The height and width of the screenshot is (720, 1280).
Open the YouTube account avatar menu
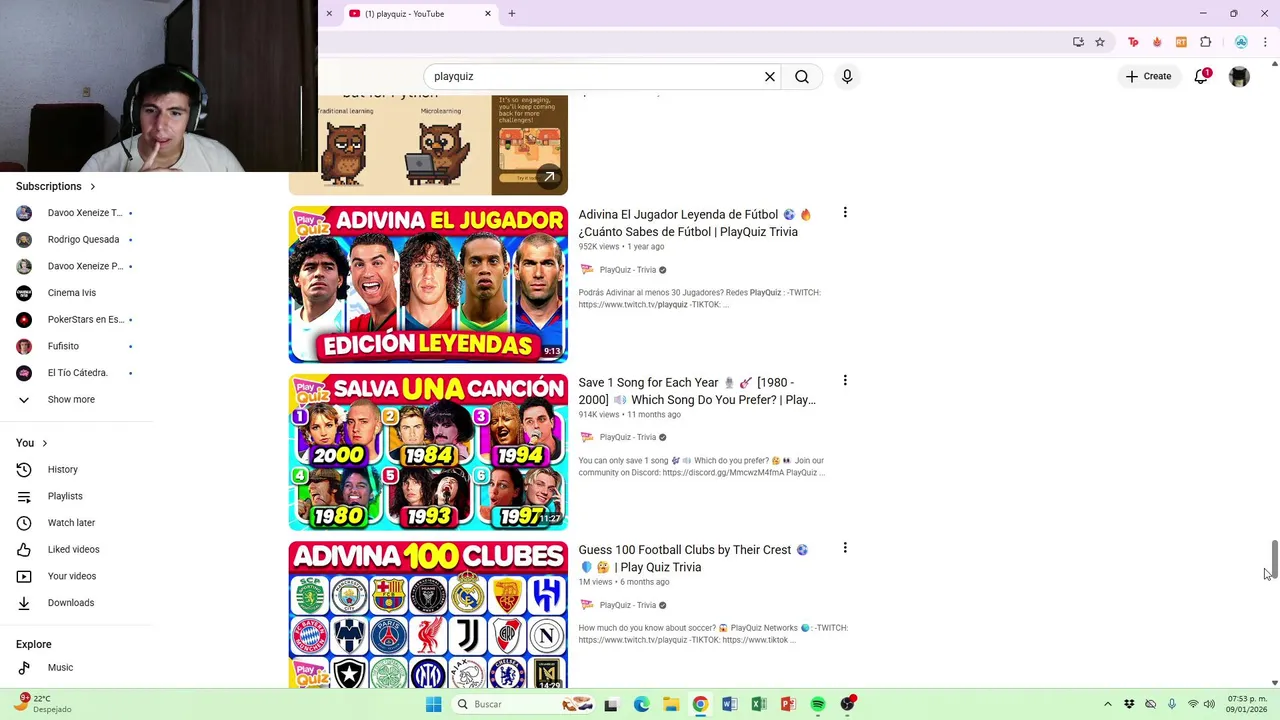tap(1239, 76)
